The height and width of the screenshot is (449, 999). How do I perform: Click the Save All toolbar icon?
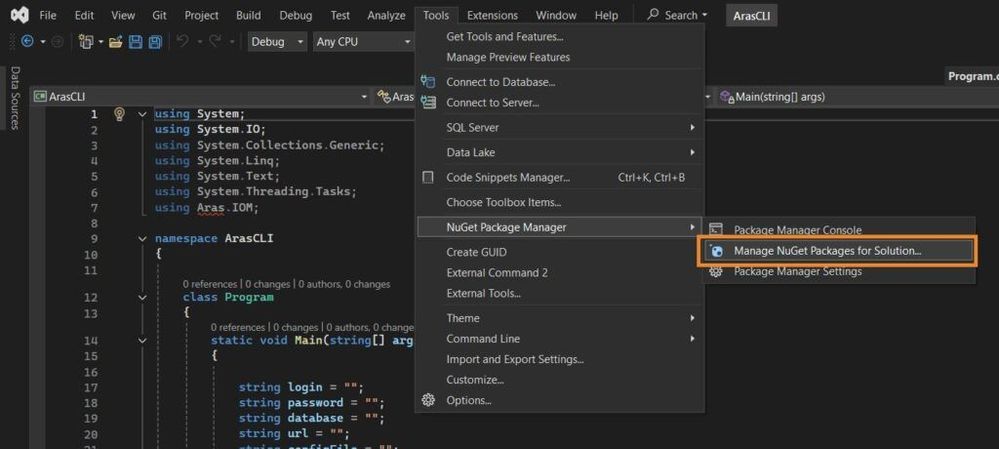[x=155, y=42]
